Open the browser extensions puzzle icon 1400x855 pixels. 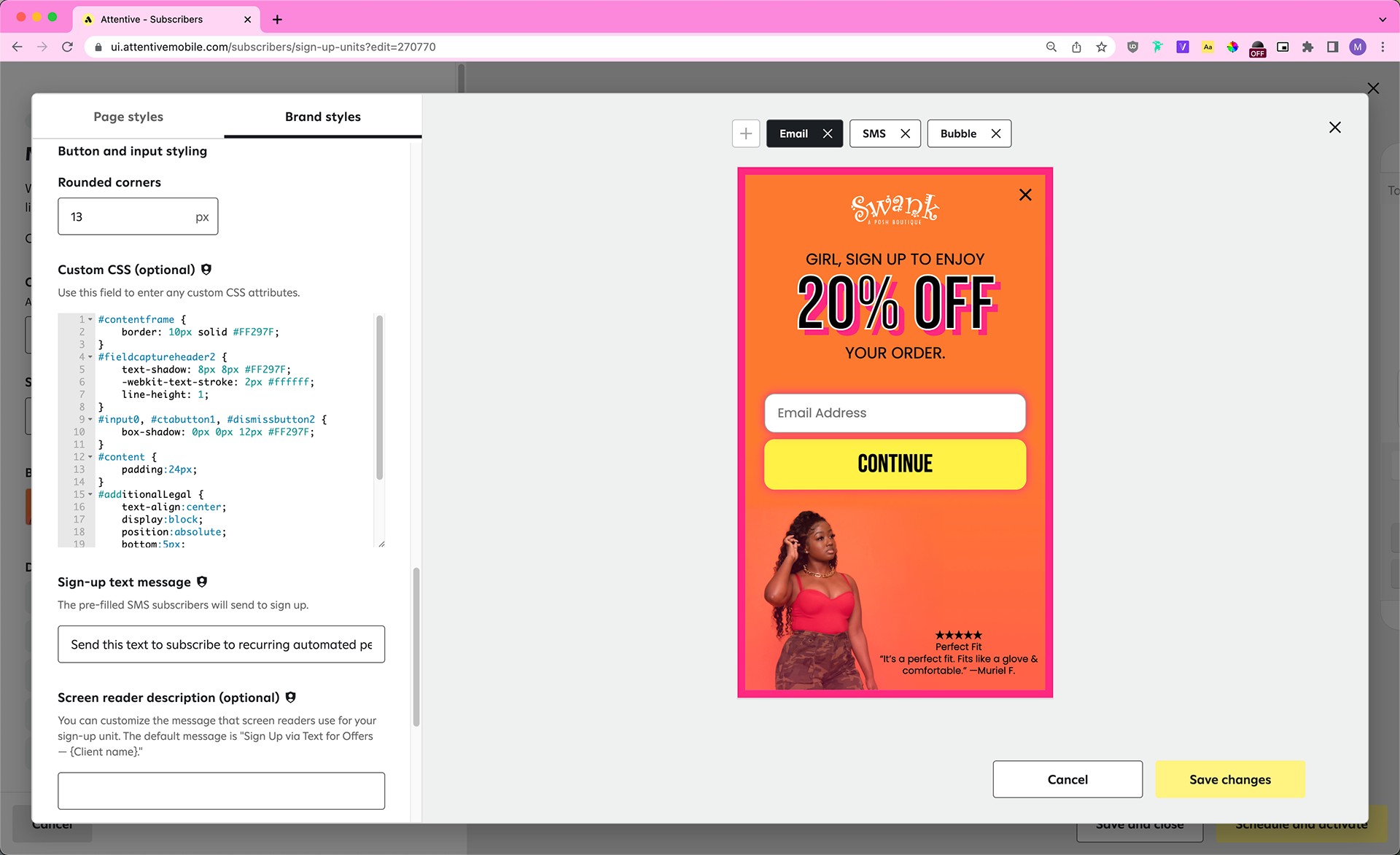[x=1307, y=47]
